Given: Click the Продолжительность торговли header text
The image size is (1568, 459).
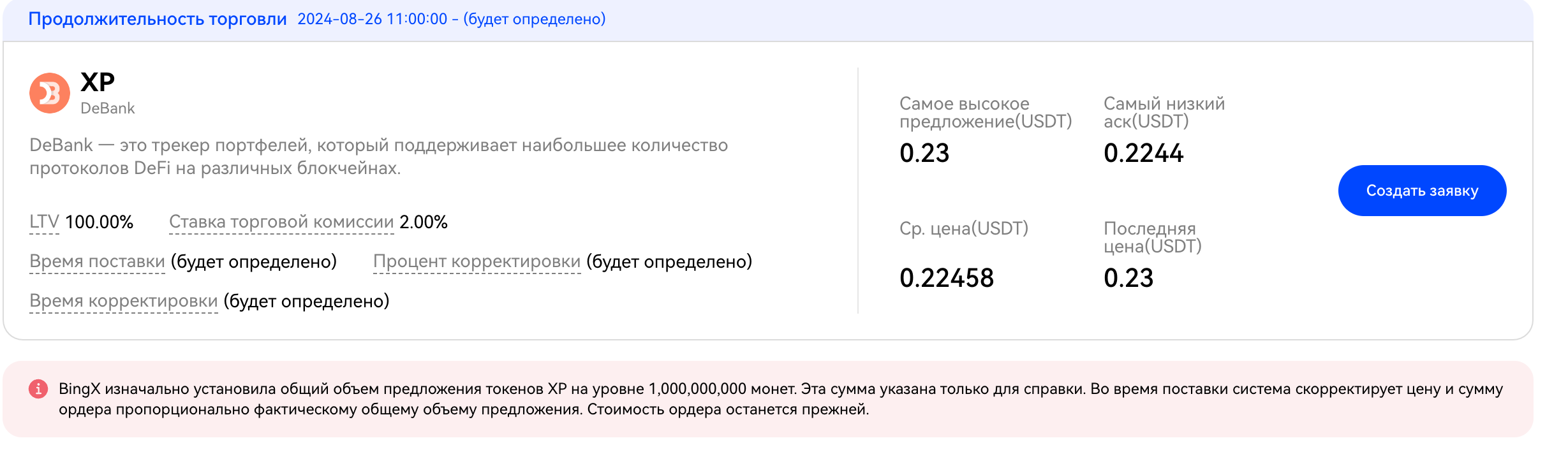Looking at the screenshot, I should tap(158, 19).
